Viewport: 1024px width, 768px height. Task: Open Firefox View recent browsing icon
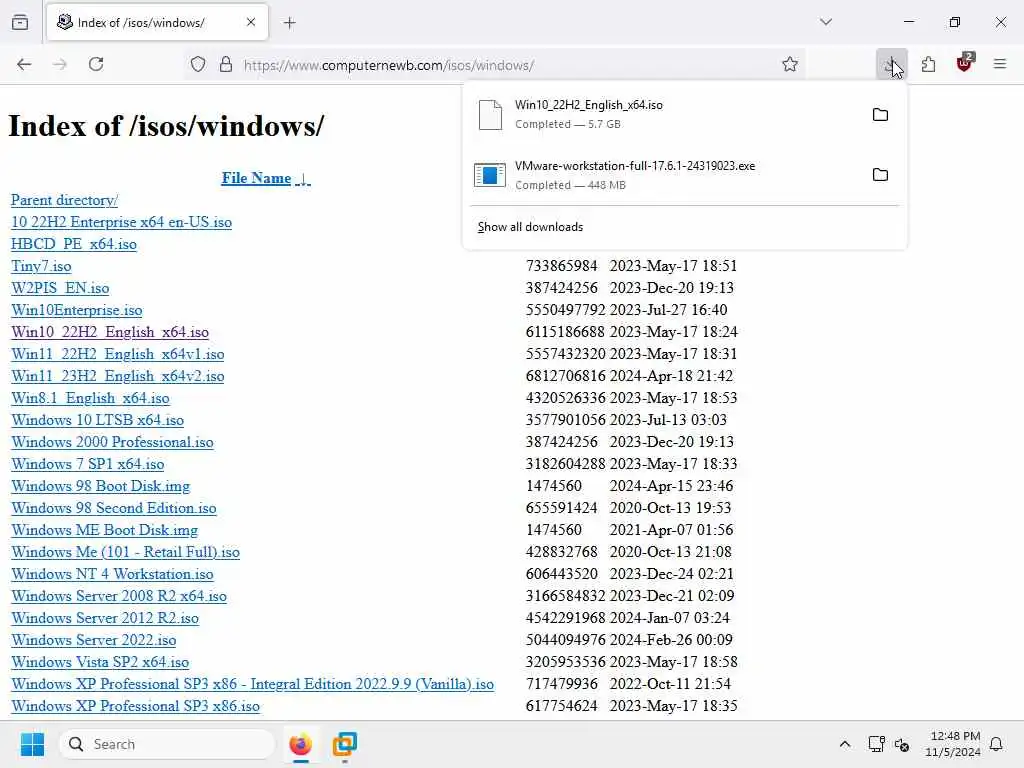(20, 22)
